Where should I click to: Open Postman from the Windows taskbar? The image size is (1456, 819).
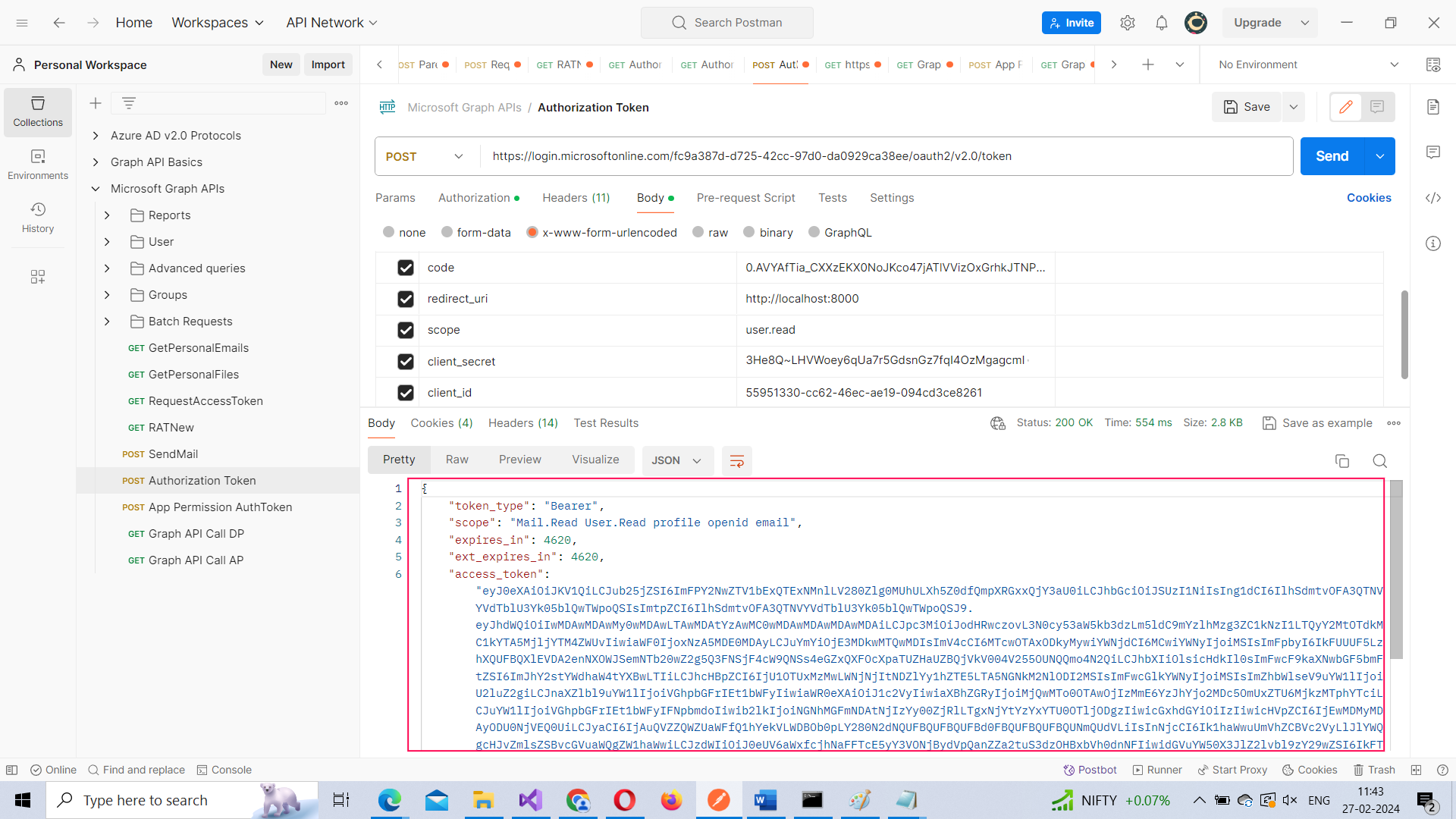tap(719, 800)
